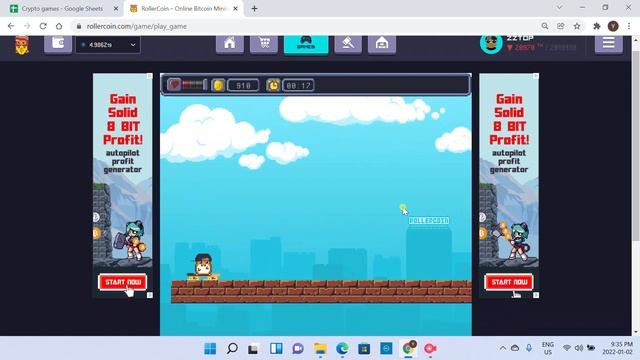Image resolution: width=640 pixels, height=360 pixels.
Task: Open File Explorer from taskbar
Action: (x=320, y=349)
